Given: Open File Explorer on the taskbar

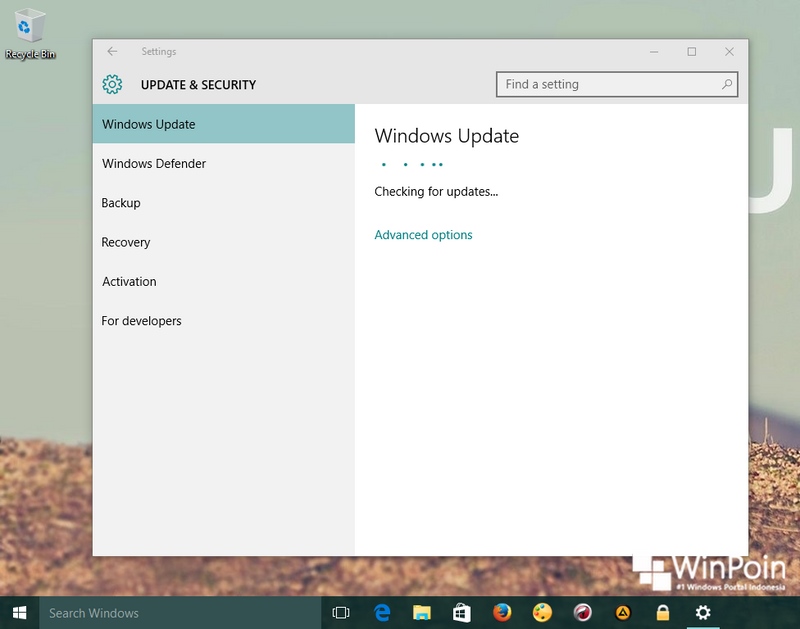Looking at the screenshot, I should [x=422, y=613].
